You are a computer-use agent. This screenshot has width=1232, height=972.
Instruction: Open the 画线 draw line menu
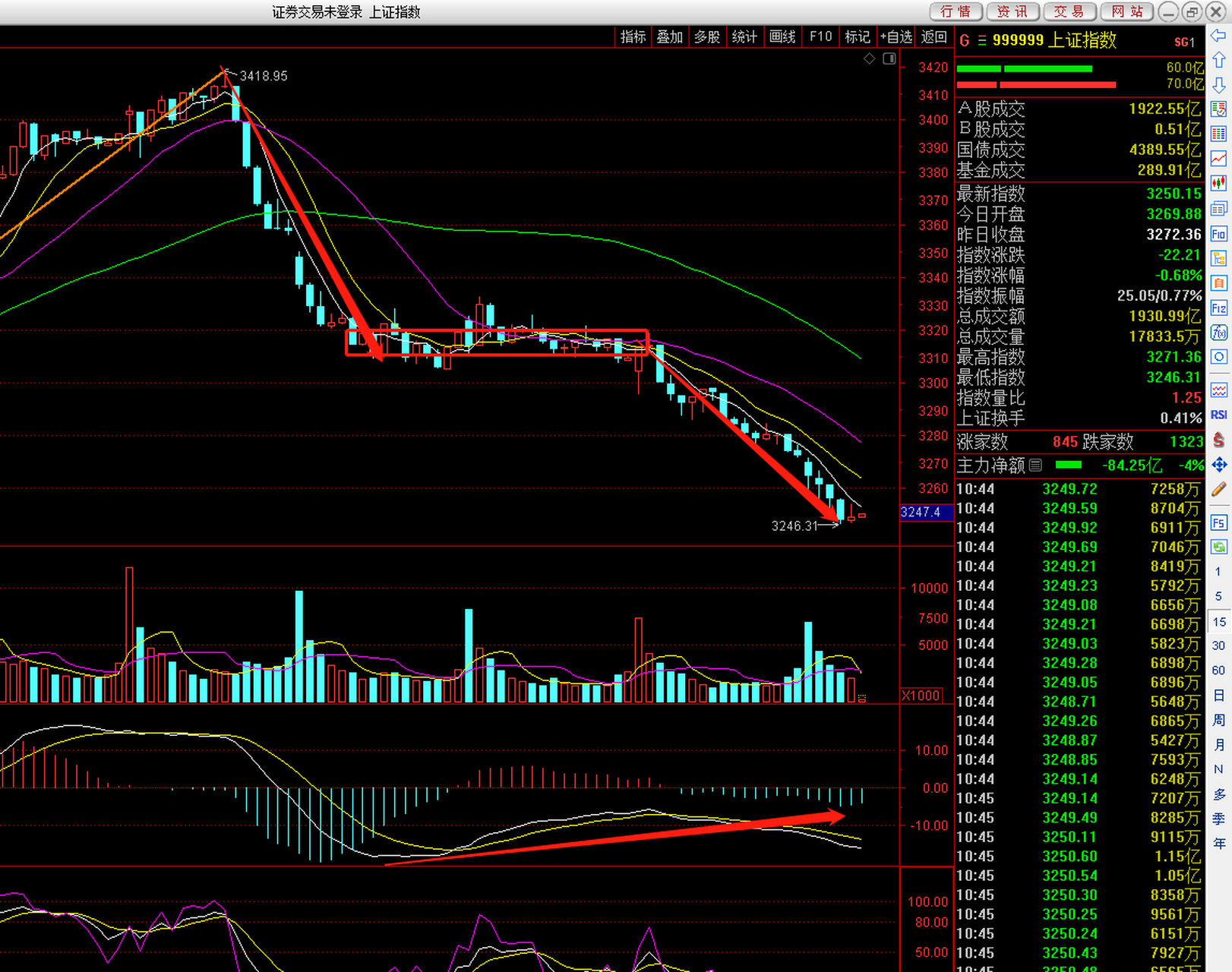click(782, 36)
